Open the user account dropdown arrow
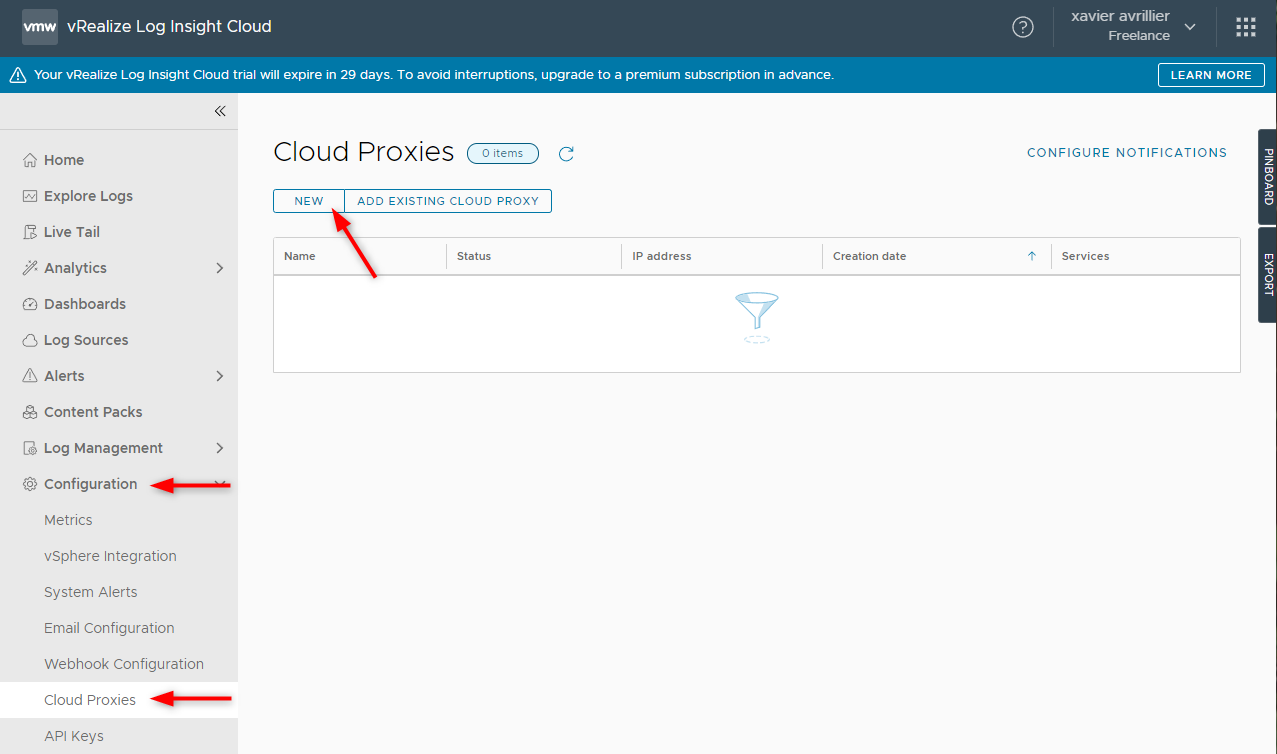Screen dimensions: 1277x754 click(1190, 27)
